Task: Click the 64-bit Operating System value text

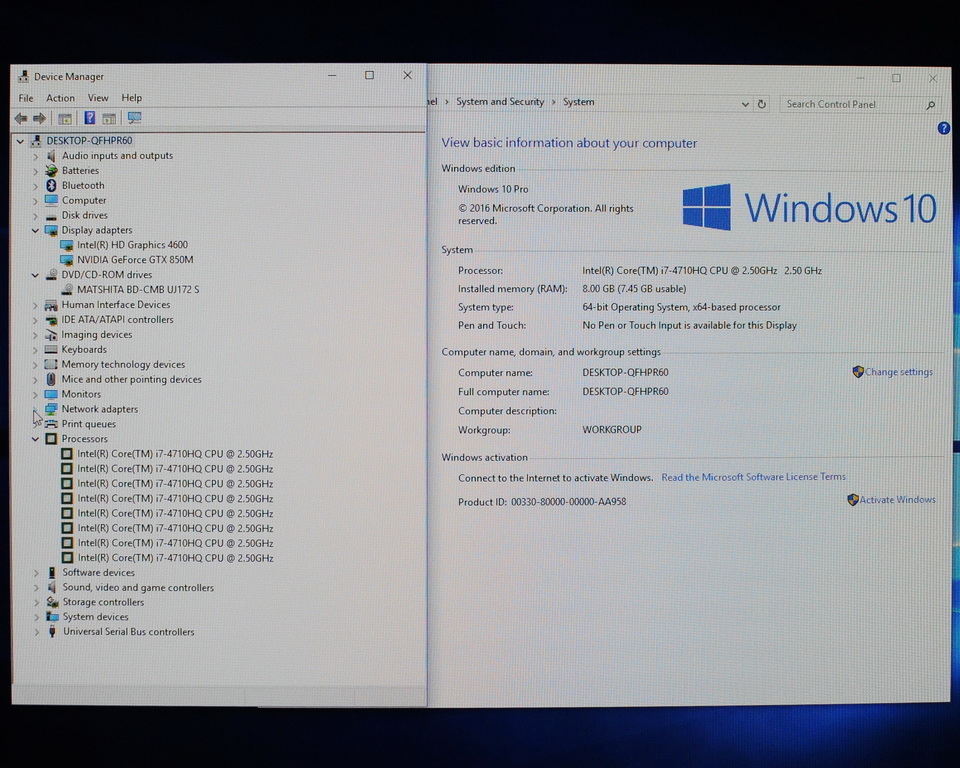Action: tap(681, 307)
